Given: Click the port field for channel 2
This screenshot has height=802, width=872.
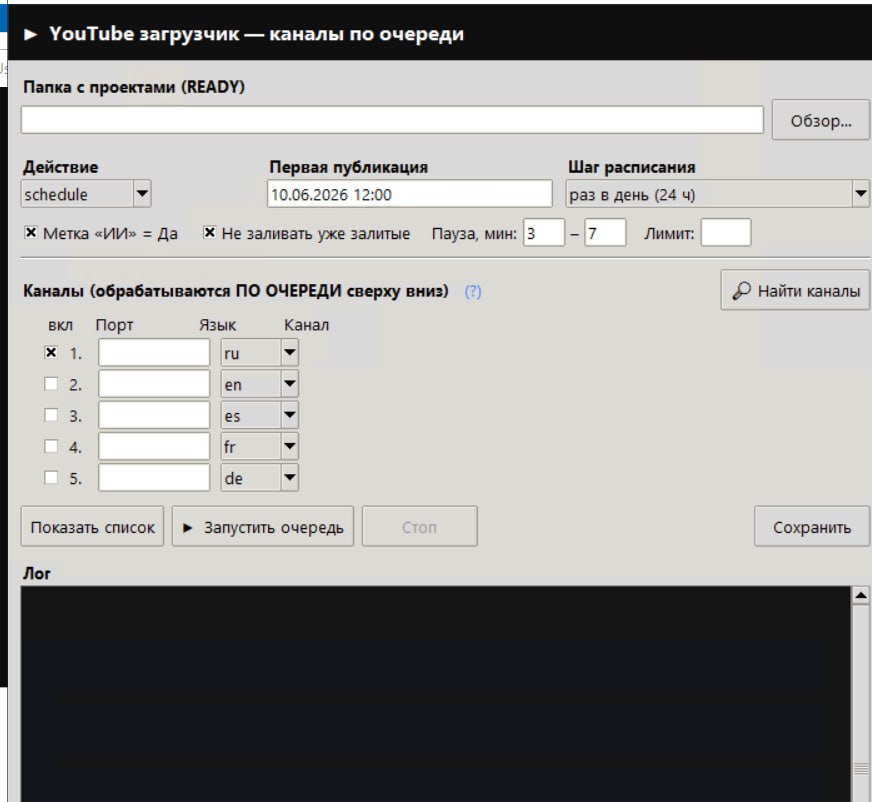Looking at the screenshot, I should pyautogui.click(x=154, y=384).
